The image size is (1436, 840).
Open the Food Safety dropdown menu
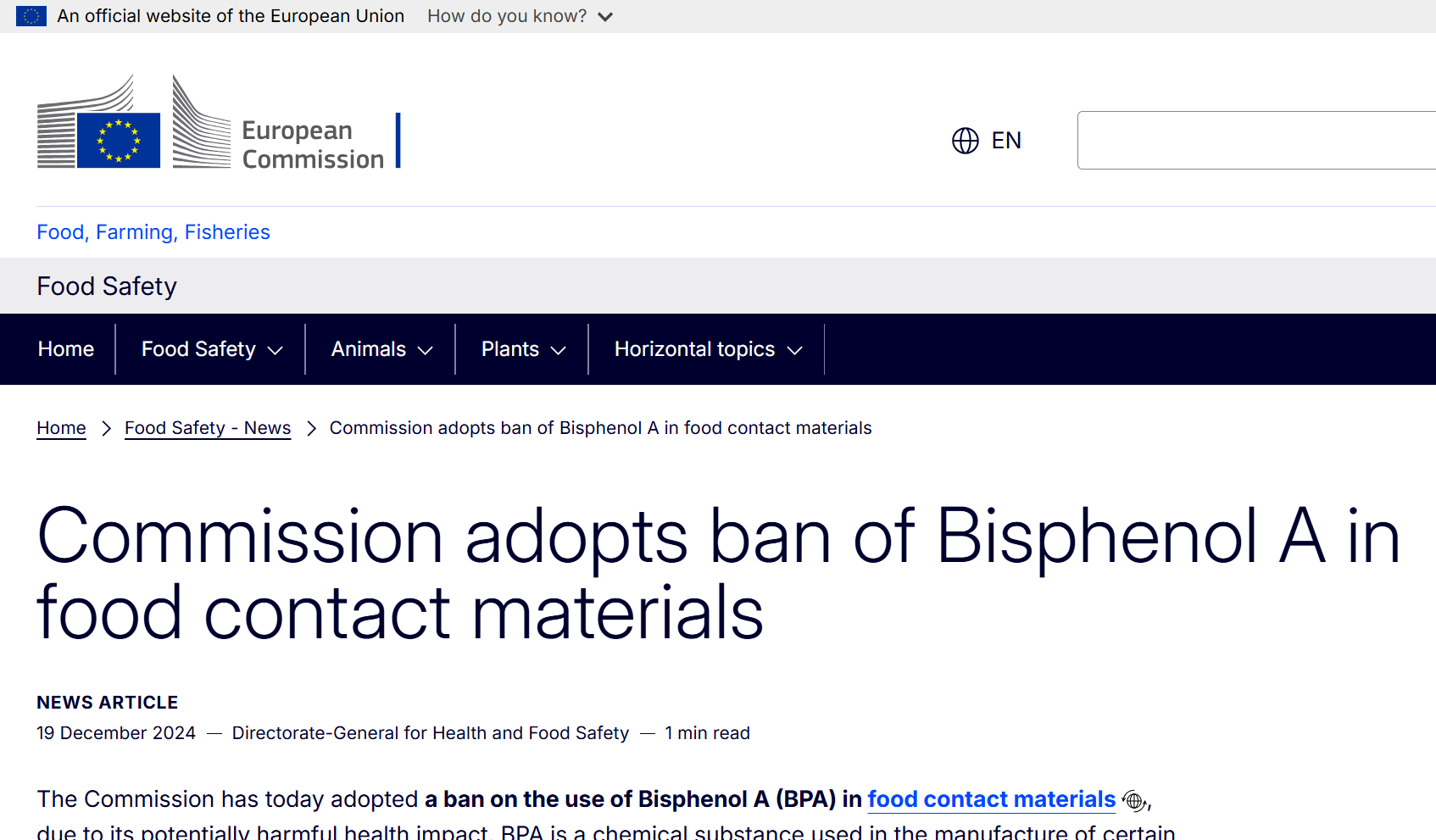click(211, 349)
